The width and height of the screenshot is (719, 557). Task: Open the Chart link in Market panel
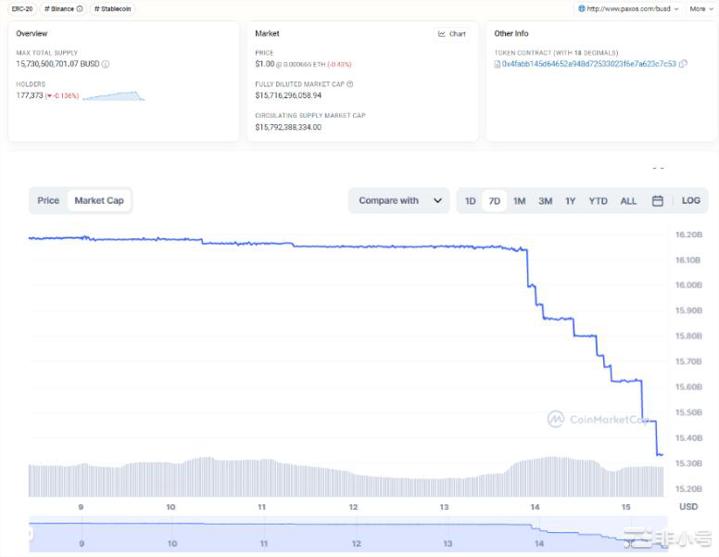(452, 34)
